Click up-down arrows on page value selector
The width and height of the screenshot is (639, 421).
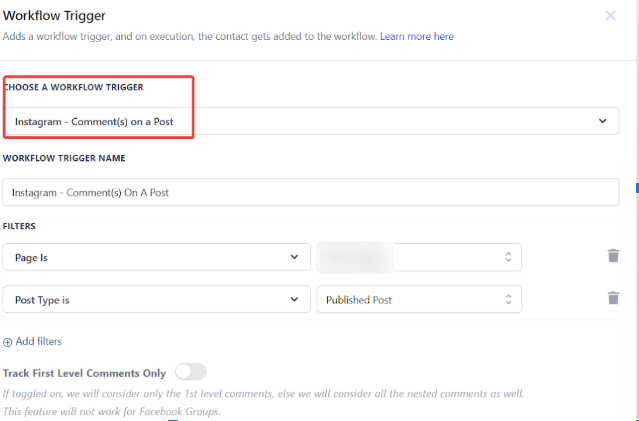point(508,257)
